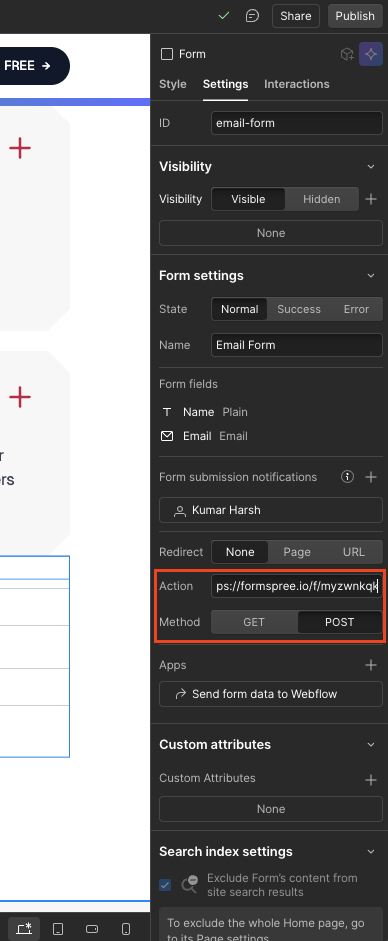The width and height of the screenshot is (388, 941).
Task: Set Redirect to URL
Action: (354, 552)
